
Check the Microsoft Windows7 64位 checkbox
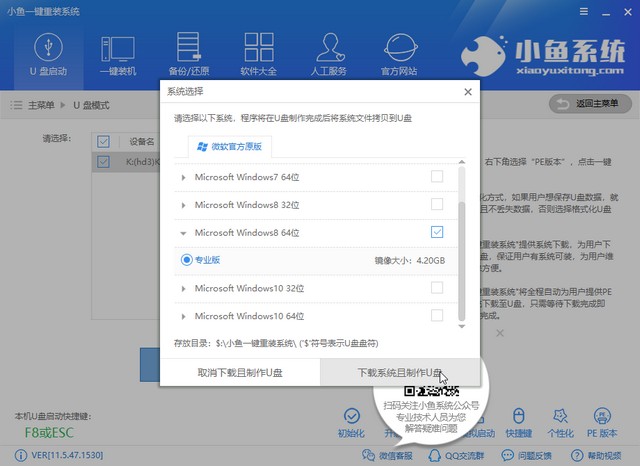click(x=436, y=177)
